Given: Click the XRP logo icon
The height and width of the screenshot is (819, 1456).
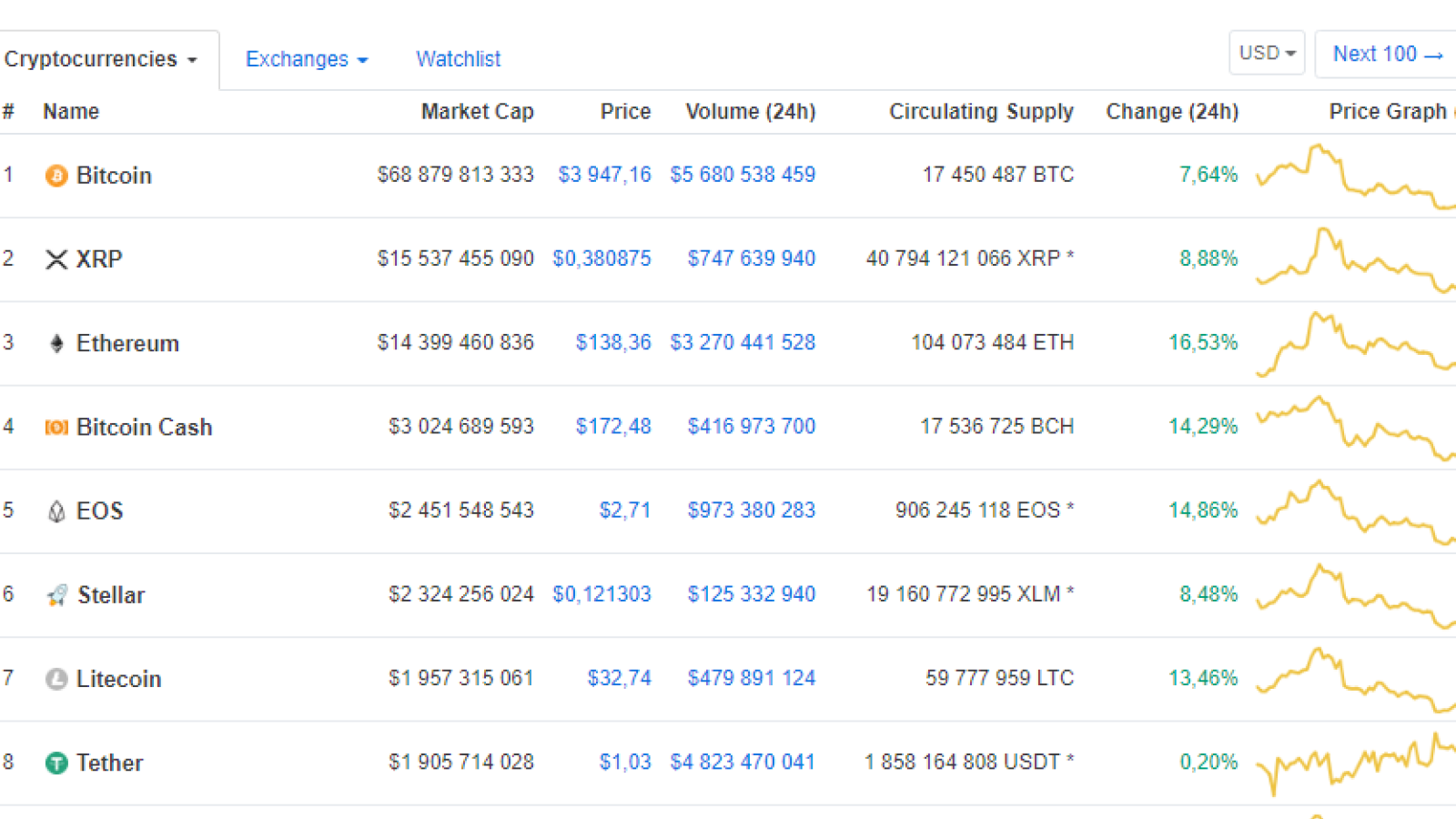Looking at the screenshot, I should pos(56,259).
